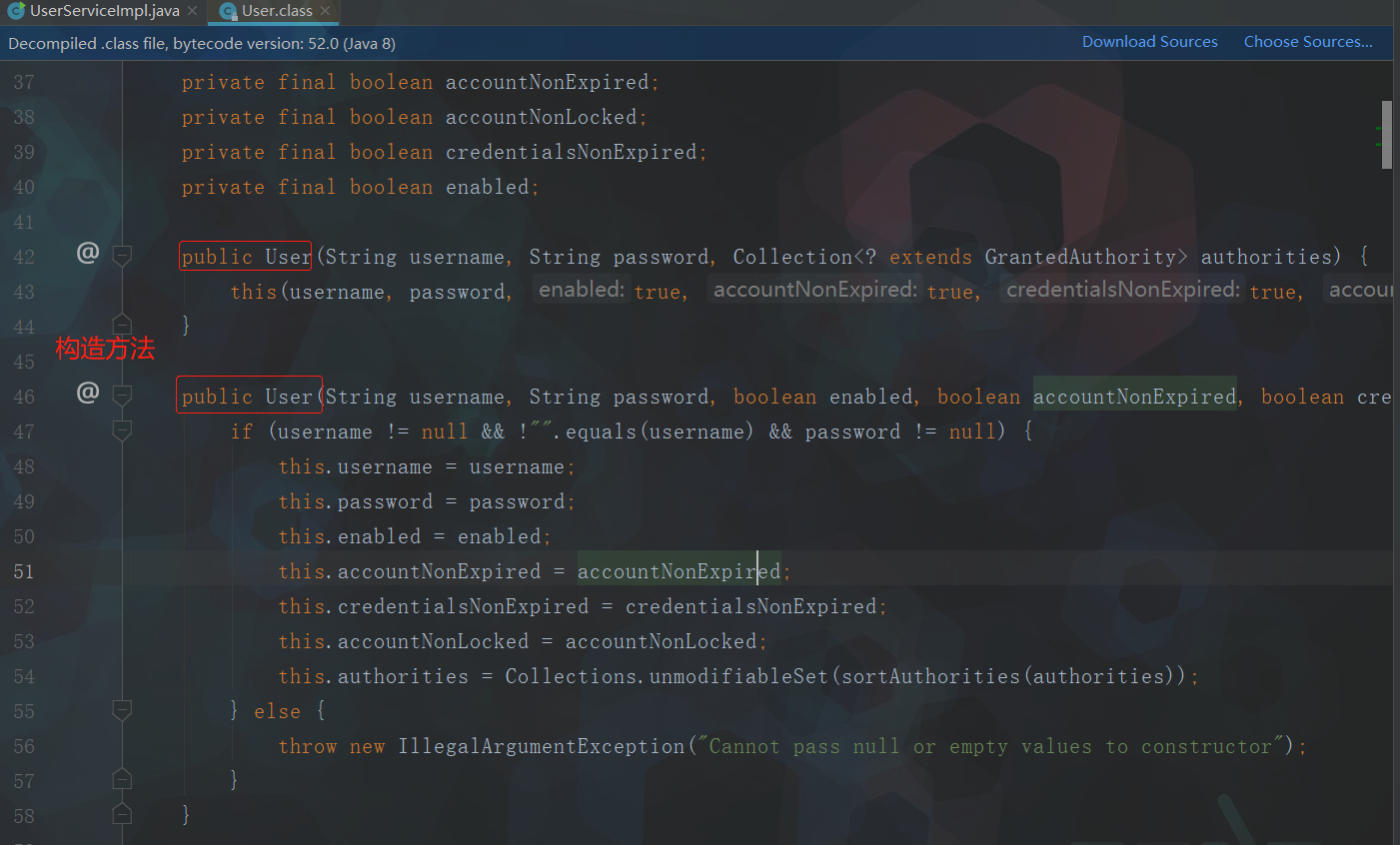Click the editor vertical scrollbar thumb

pos(1386,135)
